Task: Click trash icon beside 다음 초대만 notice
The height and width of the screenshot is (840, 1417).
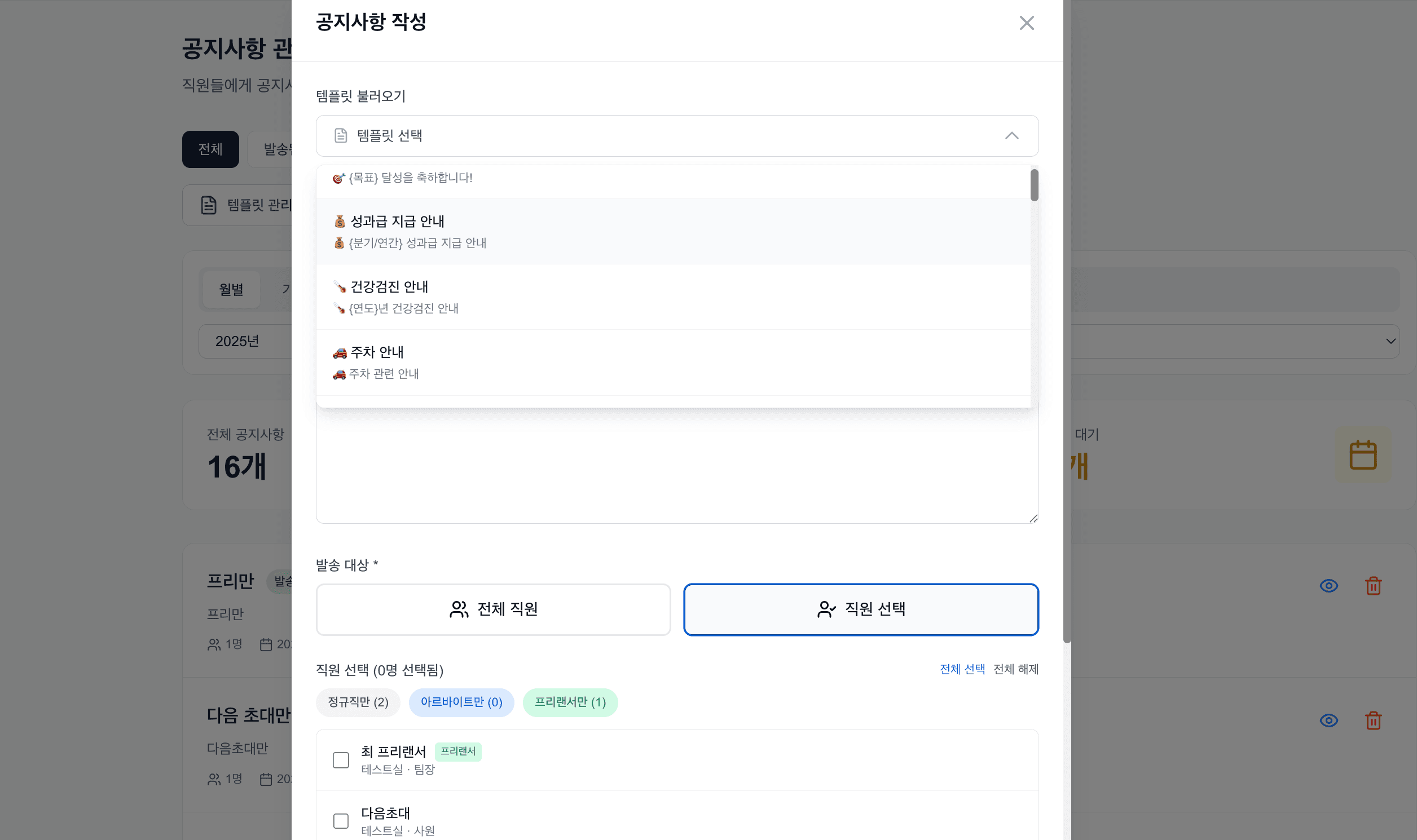Action: coord(1373,720)
